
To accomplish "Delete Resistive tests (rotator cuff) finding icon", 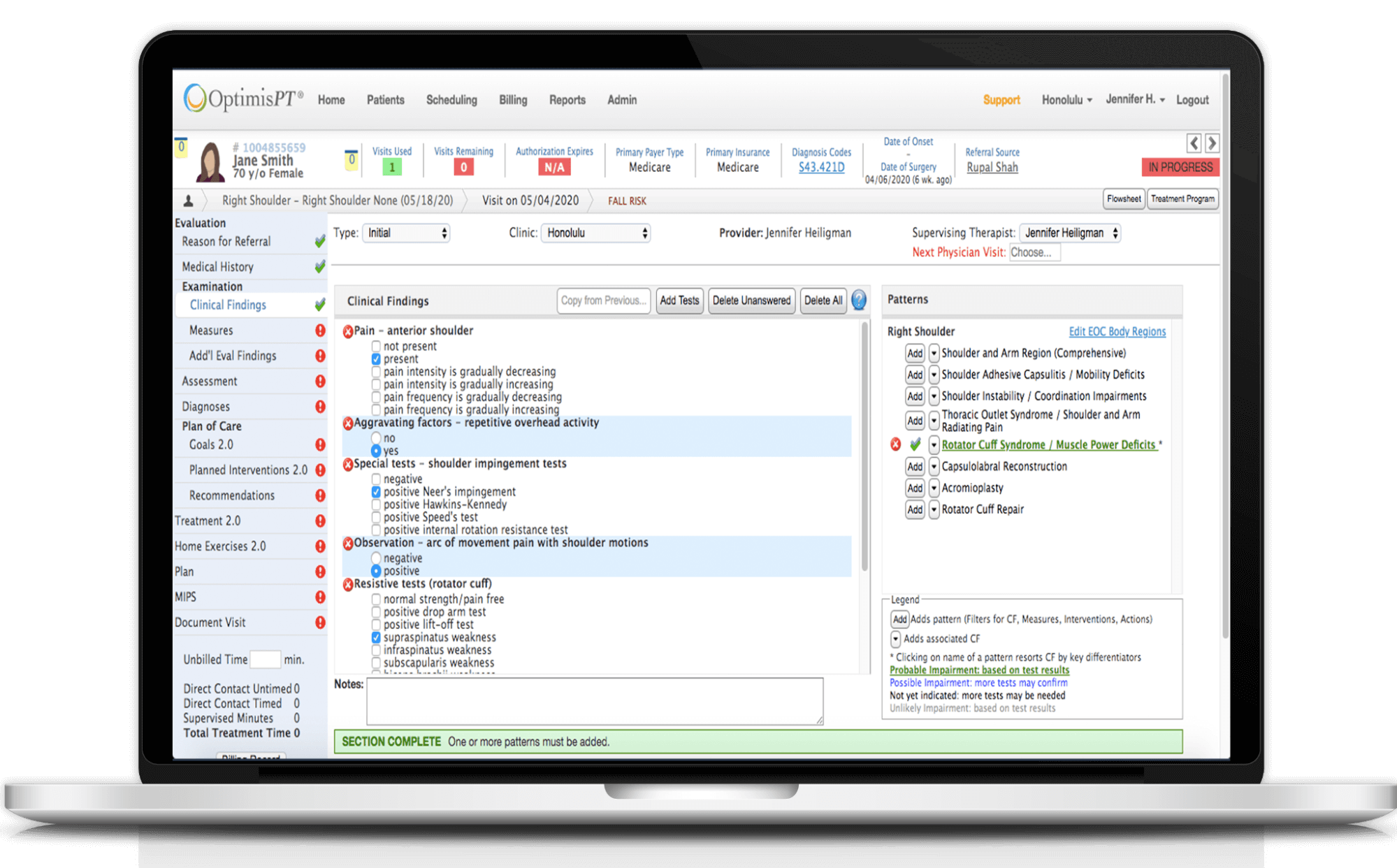I will click(348, 584).
